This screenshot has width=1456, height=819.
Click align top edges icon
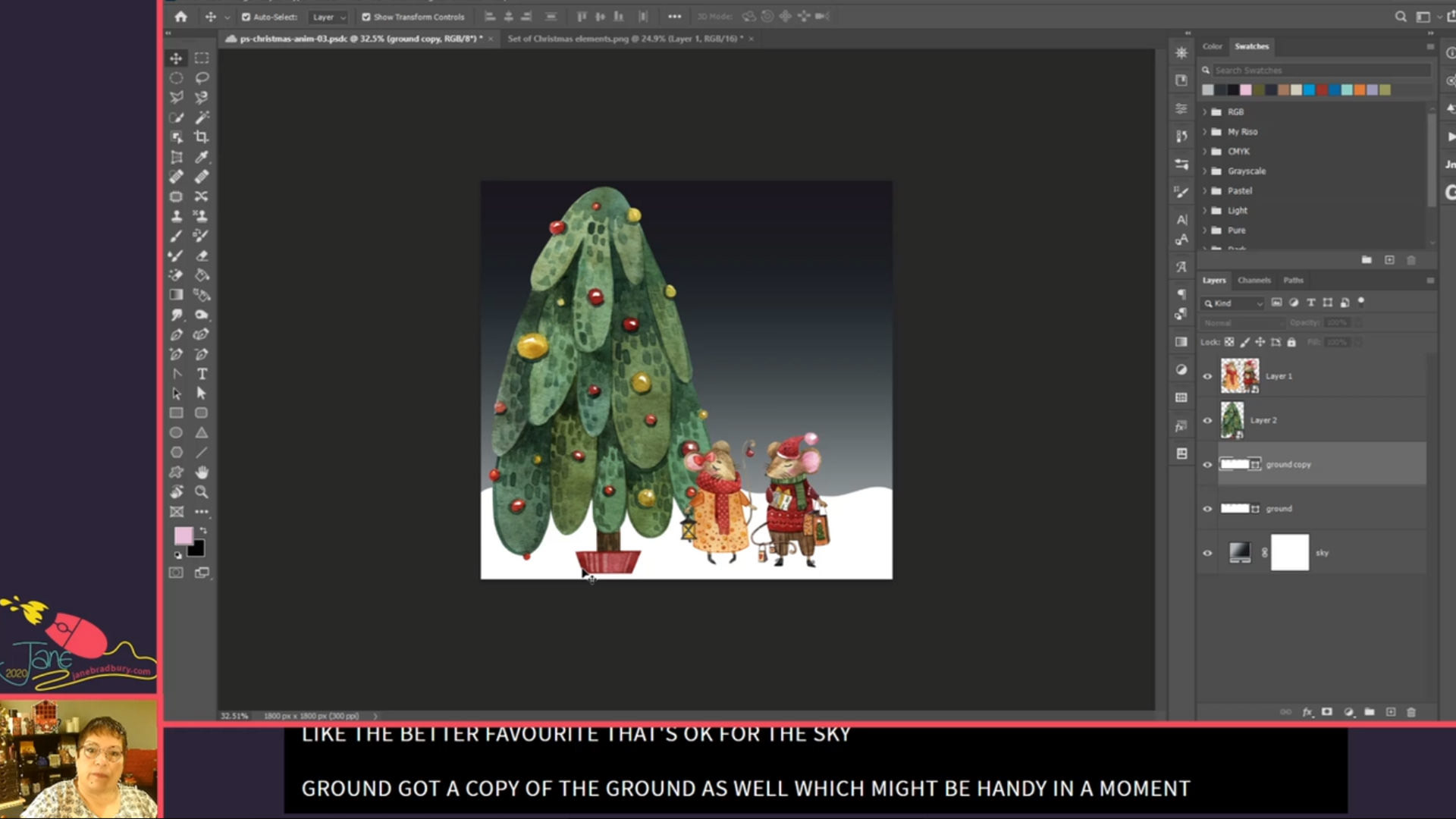(582, 17)
